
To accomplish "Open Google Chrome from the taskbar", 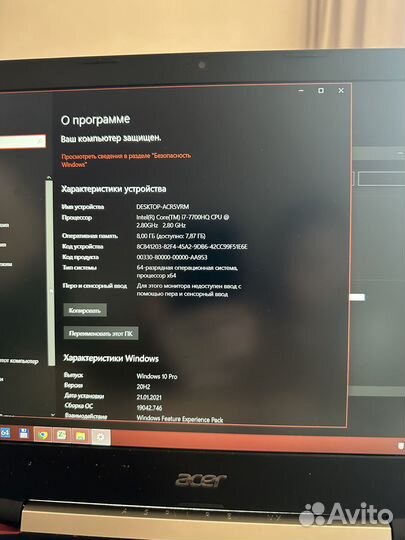I will click(x=43, y=435).
